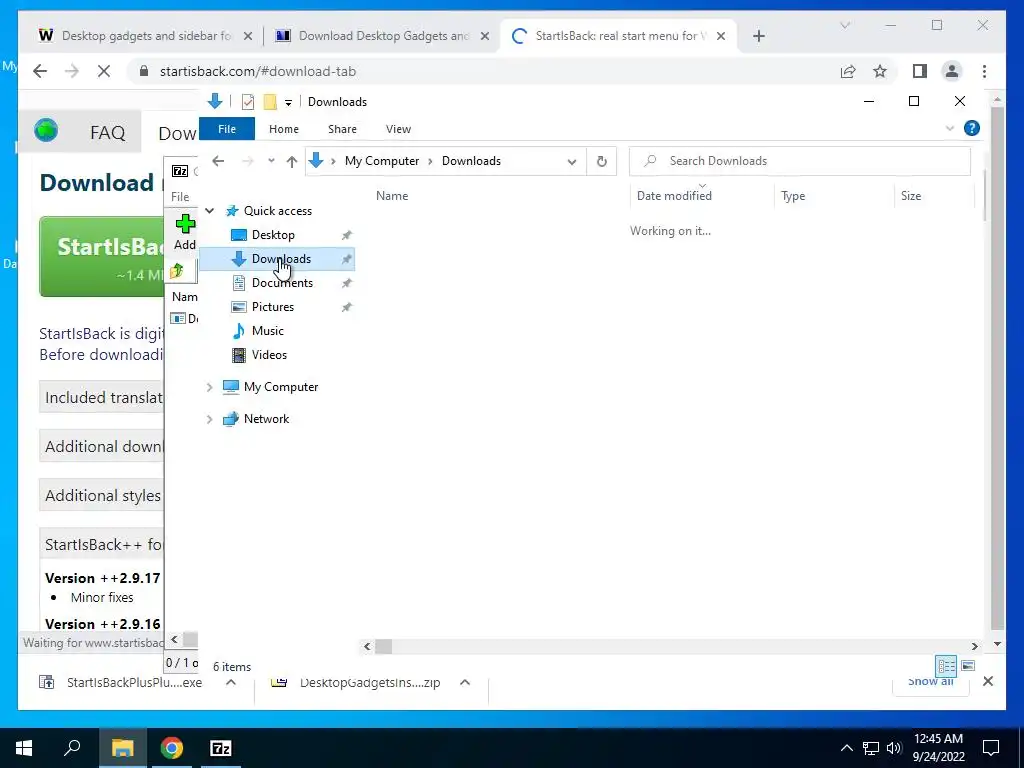This screenshot has height=768, width=1024.
Task: Click the up-folder icon in 7-Zip
Action: click(176, 271)
